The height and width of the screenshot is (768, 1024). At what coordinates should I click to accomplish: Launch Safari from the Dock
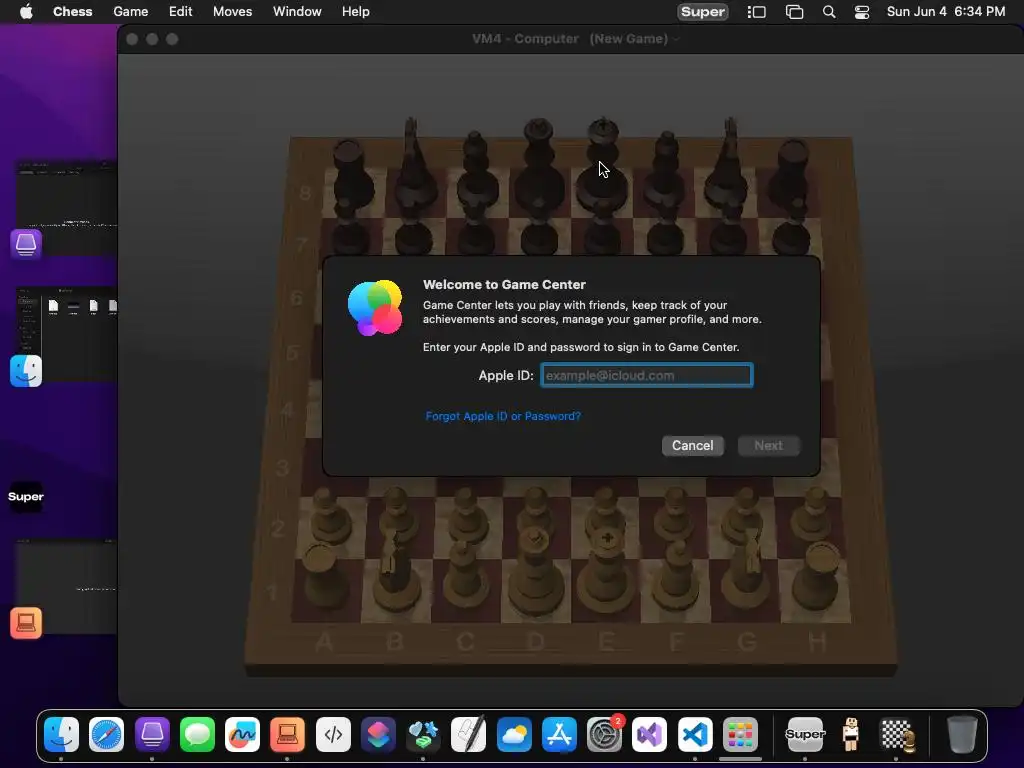[106, 735]
